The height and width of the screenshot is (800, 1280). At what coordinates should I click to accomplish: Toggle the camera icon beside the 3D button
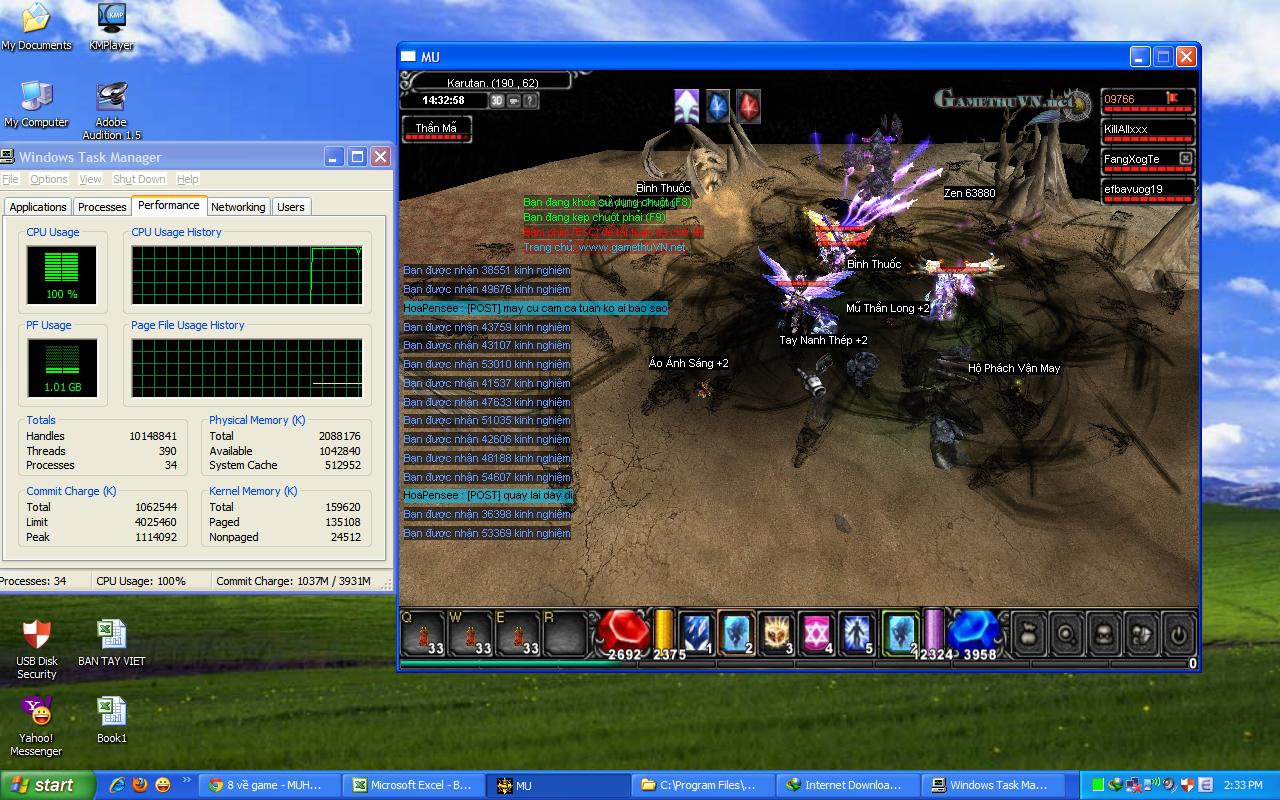(x=514, y=101)
